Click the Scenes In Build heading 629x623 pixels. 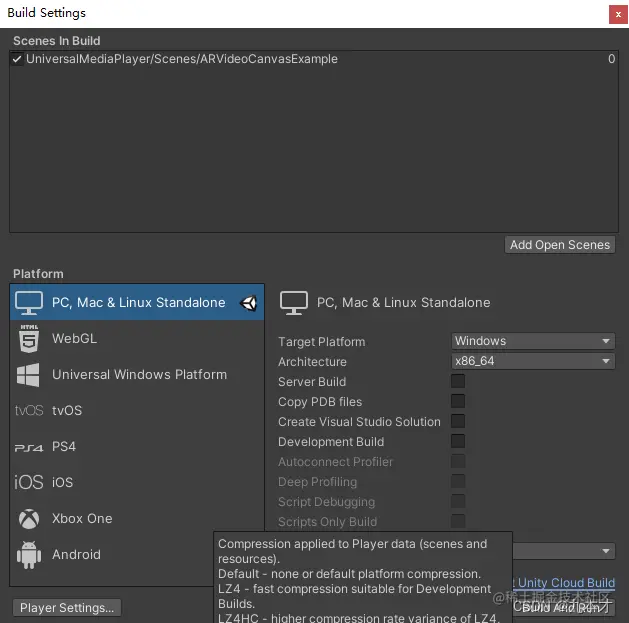[57, 41]
